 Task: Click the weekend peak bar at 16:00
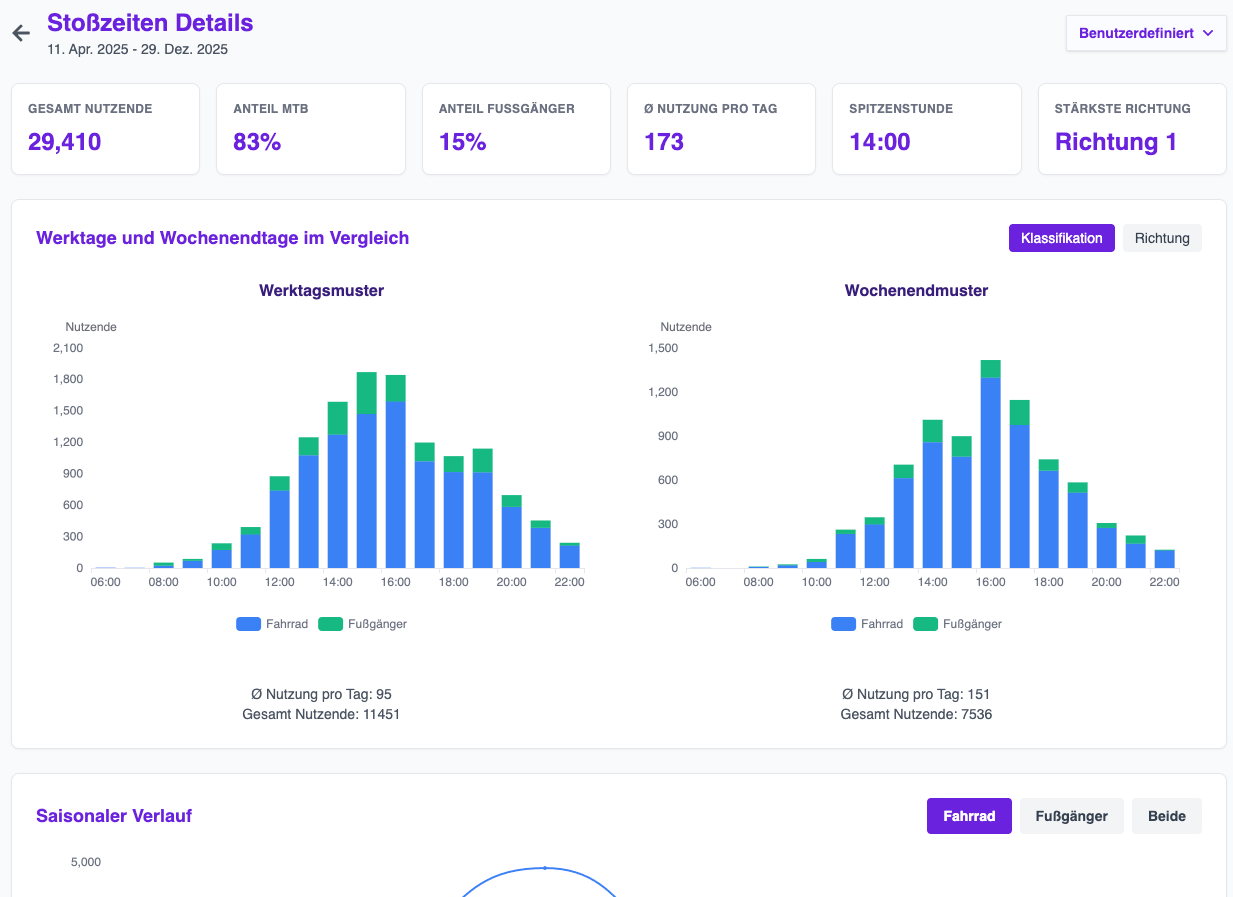tap(990, 470)
